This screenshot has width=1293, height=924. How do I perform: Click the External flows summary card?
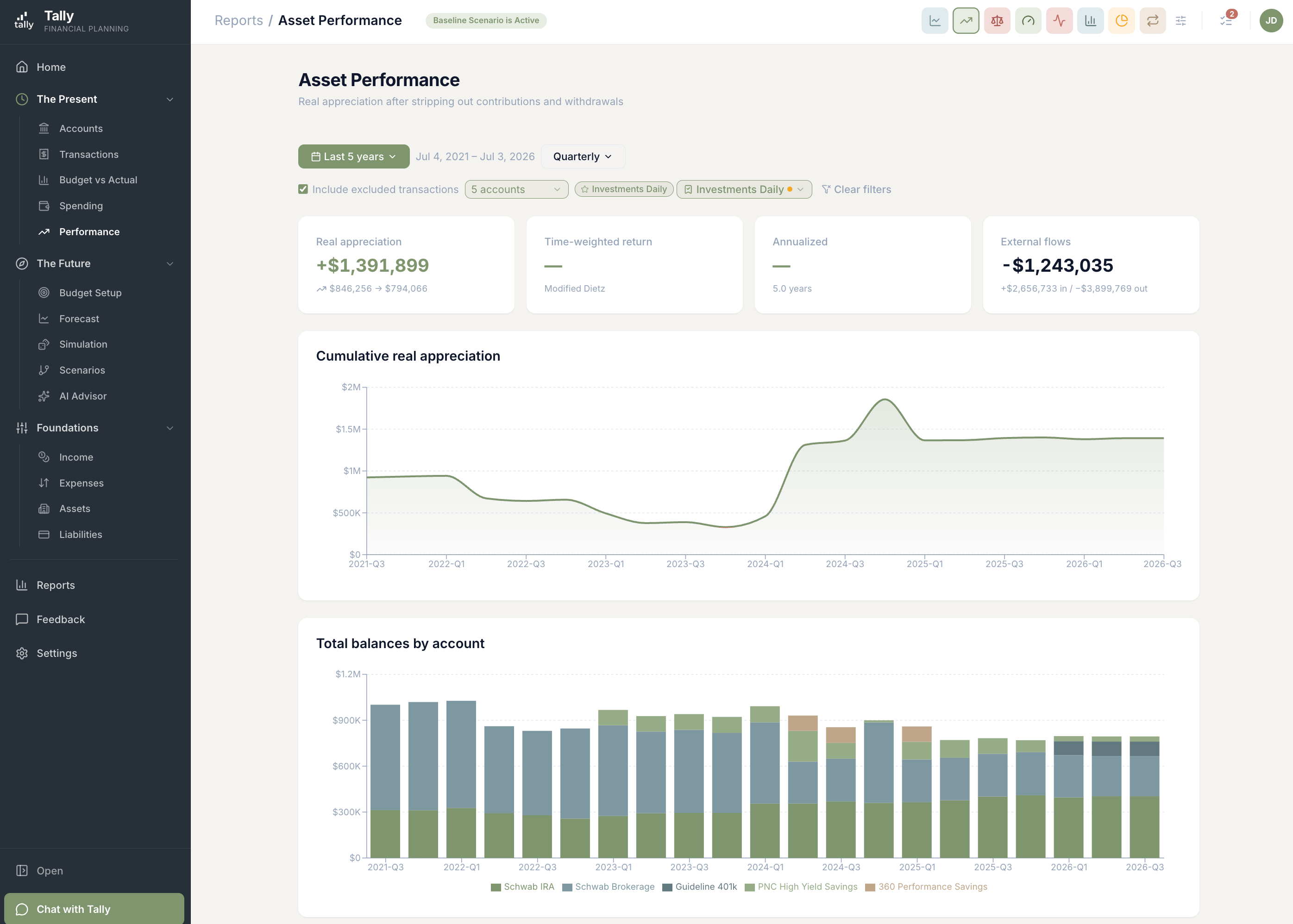[x=1091, y=265]
